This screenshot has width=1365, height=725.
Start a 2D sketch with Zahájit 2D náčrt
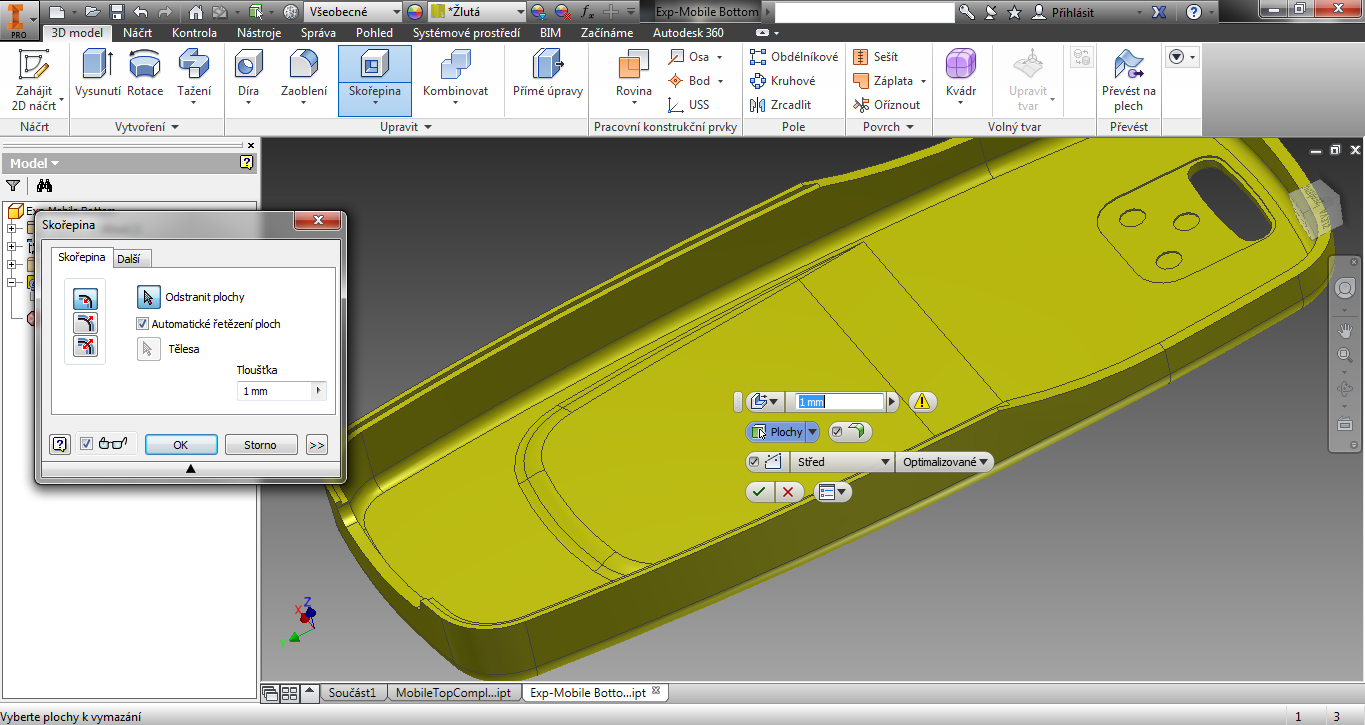tap(35, 80)
